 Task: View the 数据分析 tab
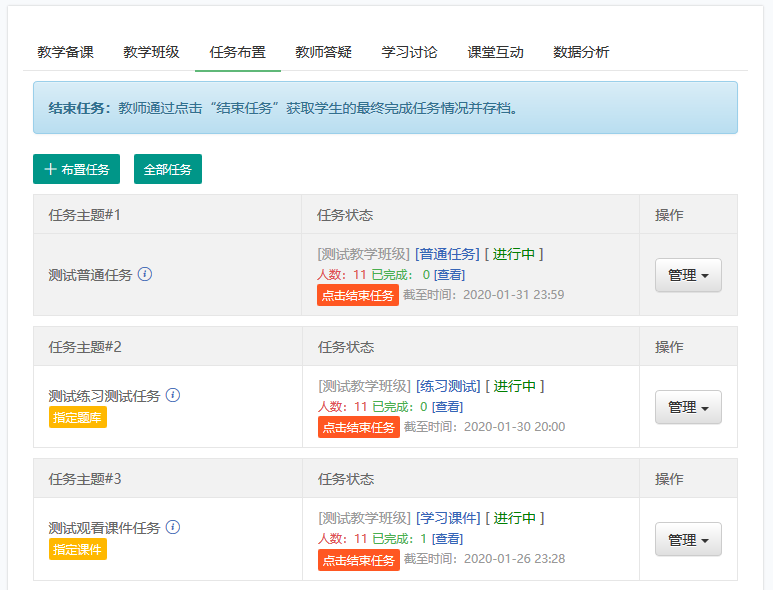582,52
